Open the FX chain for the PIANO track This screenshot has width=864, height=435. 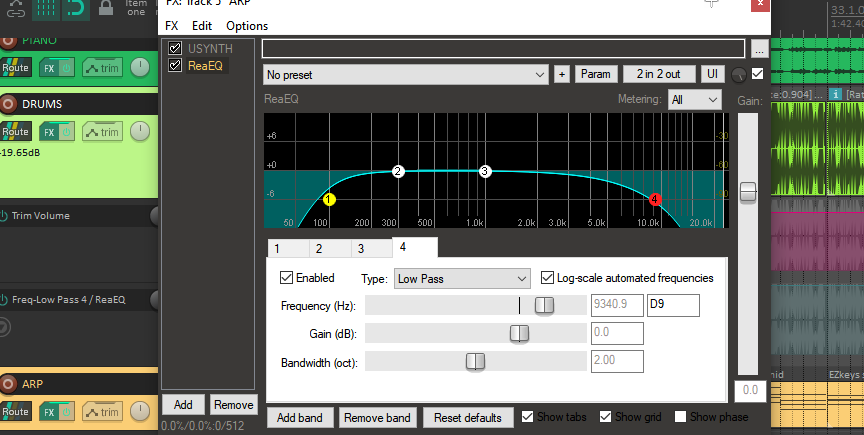point(49,68)
